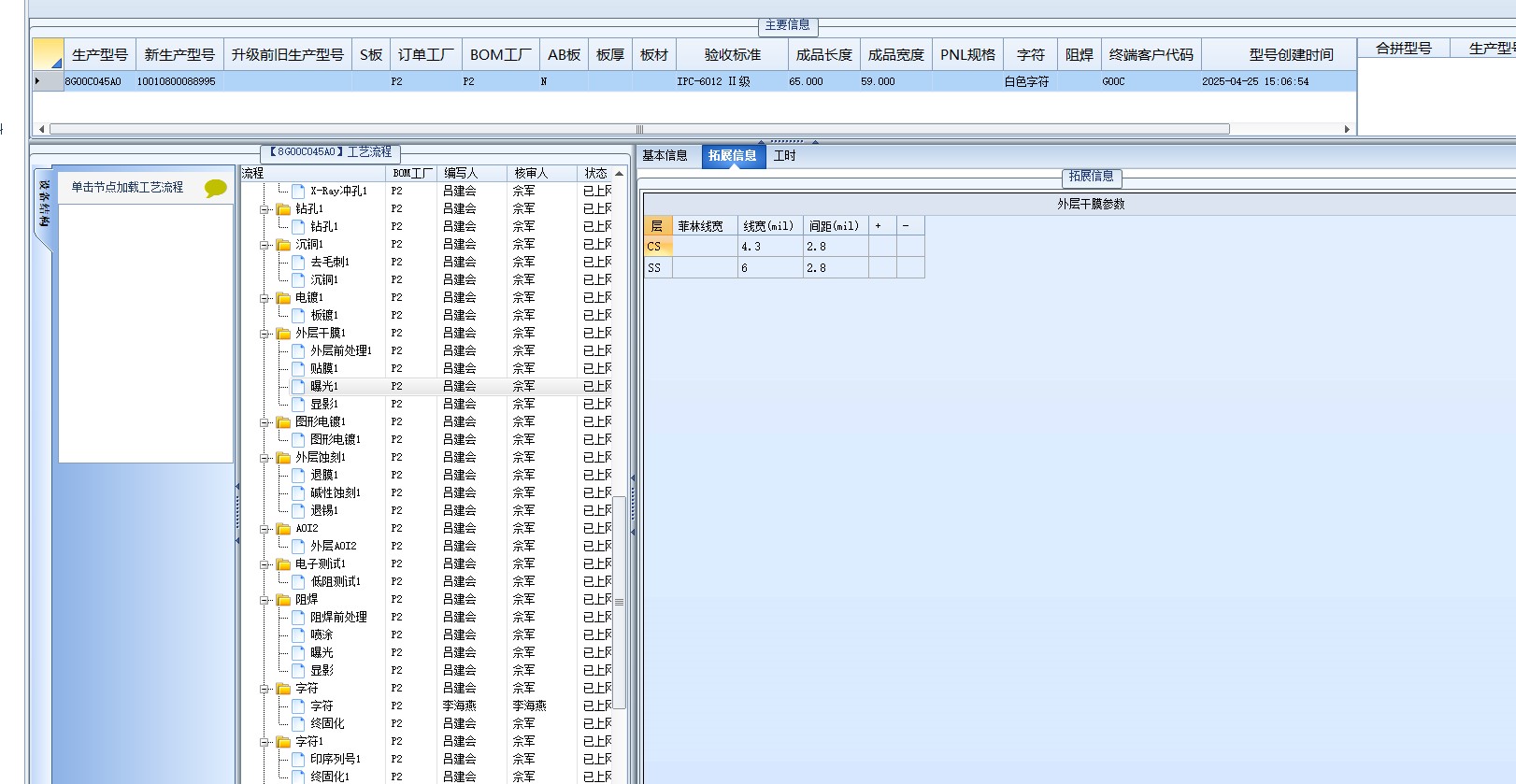
Task: Collapse the 外层干膜1 tree node
Action: (265, 334)
